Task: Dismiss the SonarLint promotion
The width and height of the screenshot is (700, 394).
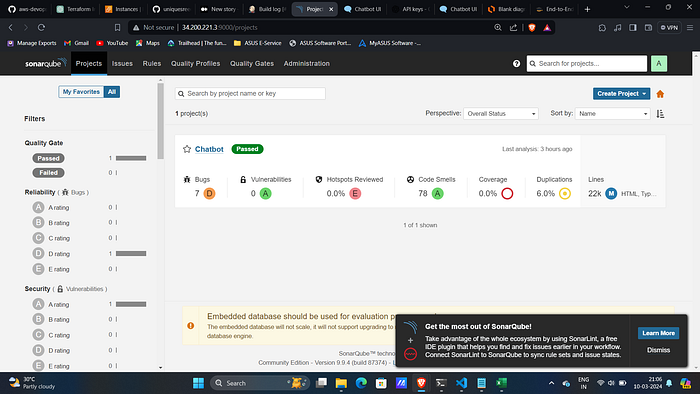Action: pyautogui.click(x=658, y=350)
